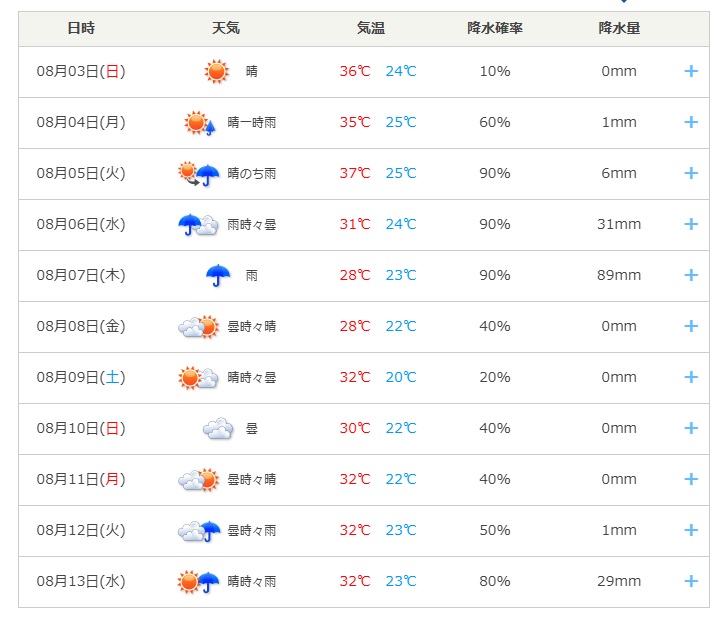Image resolution: width=723 pixels, height=621 pixels.
Task: Click the 降水確率 column header
Action: pos(495,28)
